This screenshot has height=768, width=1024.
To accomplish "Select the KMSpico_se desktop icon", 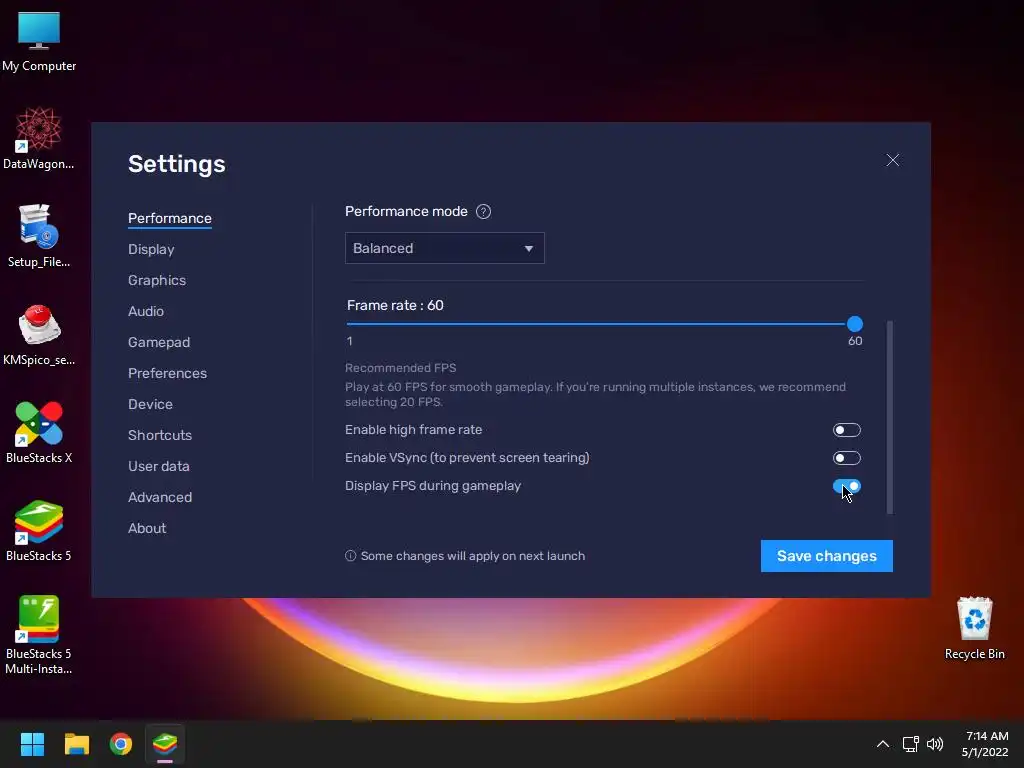I will 39,334.
